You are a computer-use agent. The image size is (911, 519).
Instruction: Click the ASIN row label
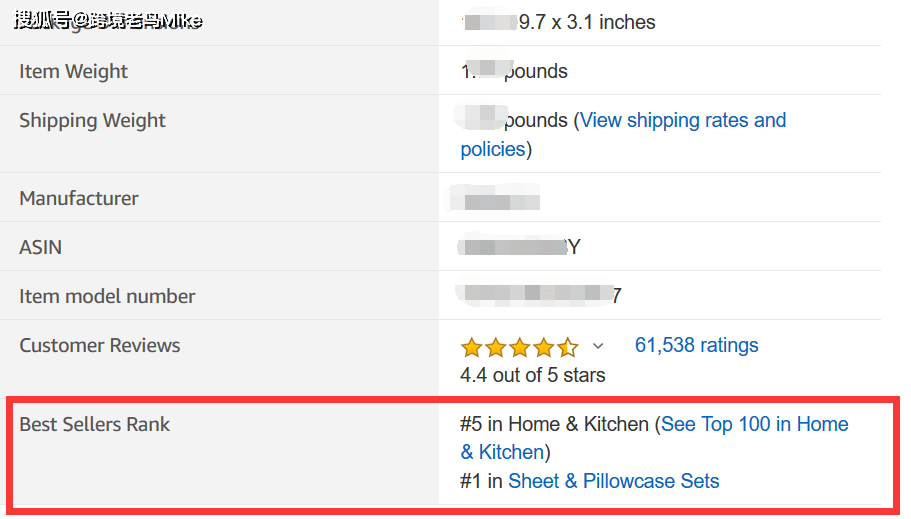click(x=41, y=248)
